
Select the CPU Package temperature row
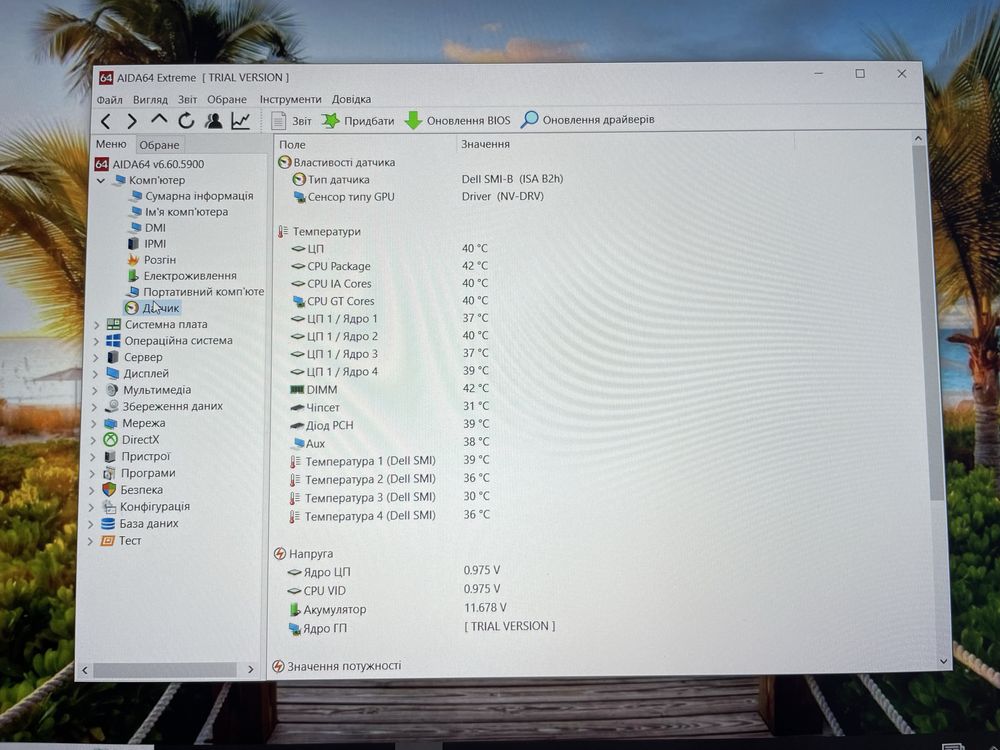(390, 266)
